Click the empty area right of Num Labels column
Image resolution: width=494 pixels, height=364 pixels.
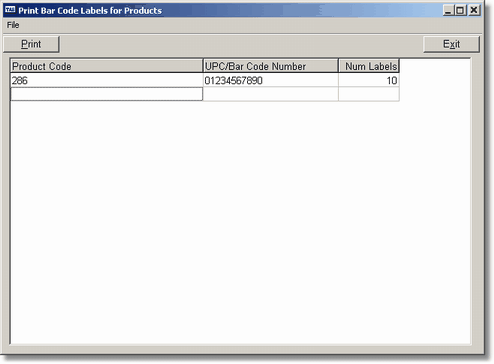coord(435,80)
